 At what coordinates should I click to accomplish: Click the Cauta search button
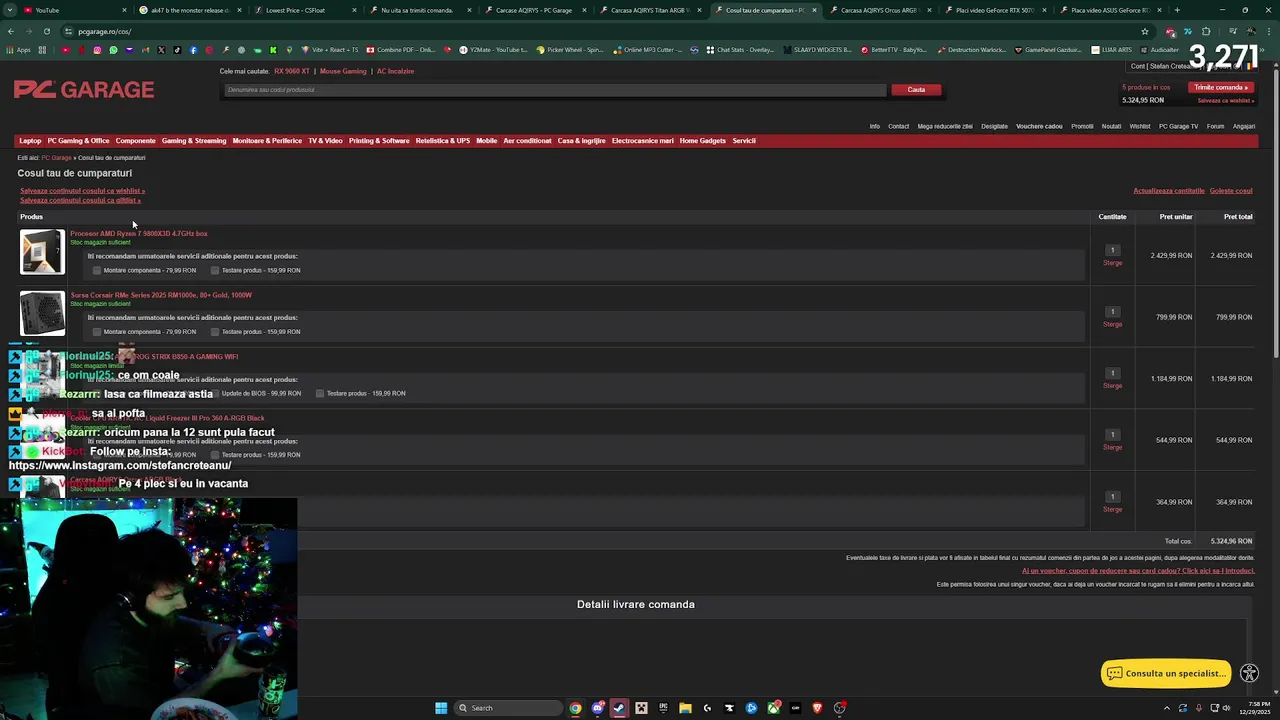pyautogui.click(x=916, y=90)
